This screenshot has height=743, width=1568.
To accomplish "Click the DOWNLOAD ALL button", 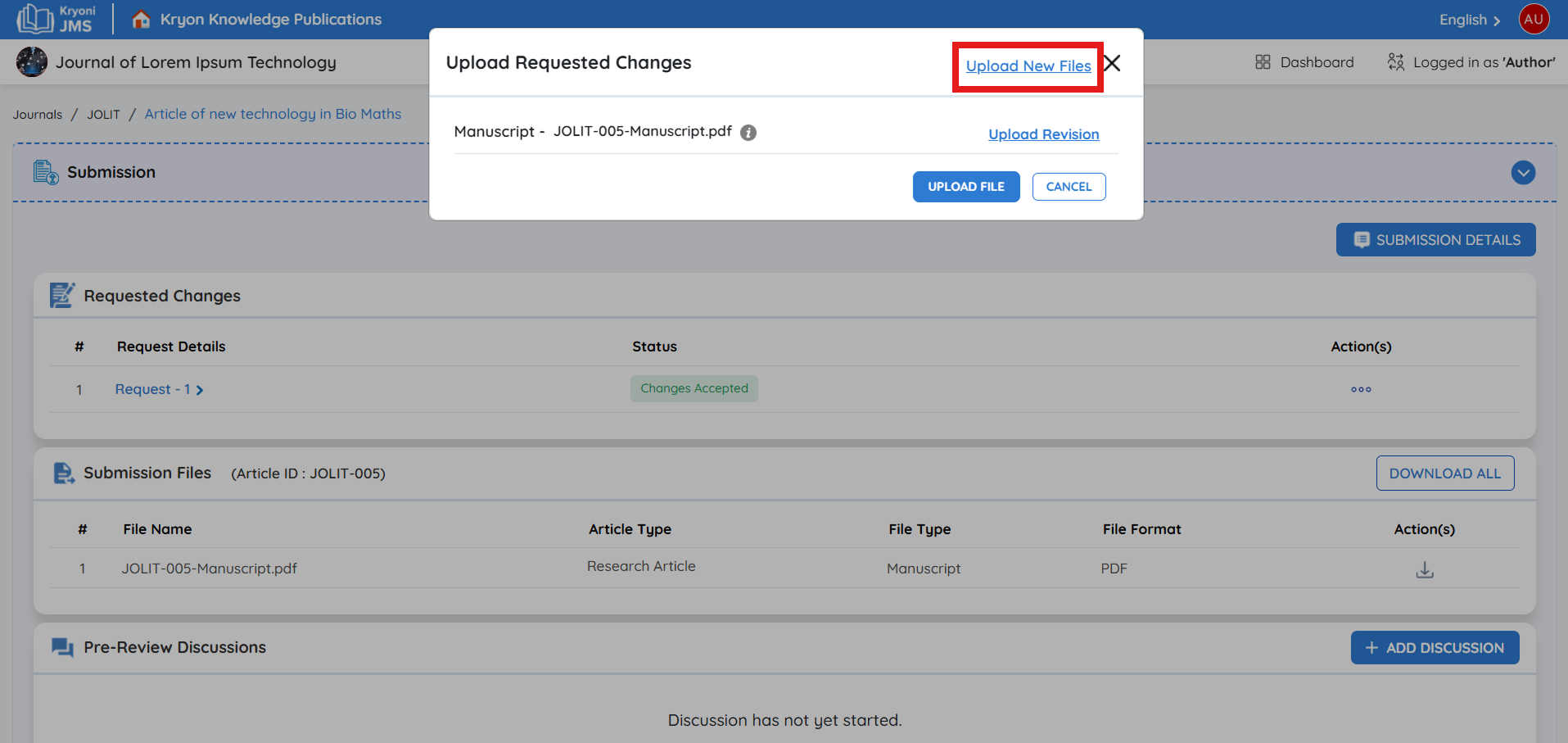I will (x=1444, y=473).
